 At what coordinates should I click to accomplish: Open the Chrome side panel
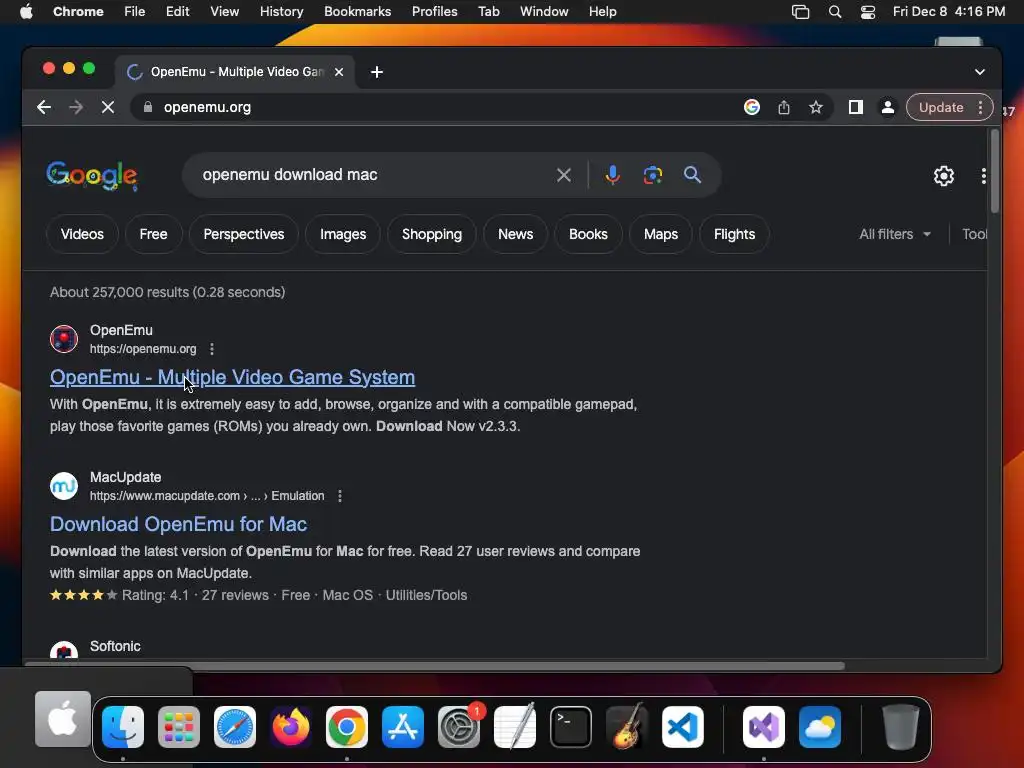click(856, 107)
